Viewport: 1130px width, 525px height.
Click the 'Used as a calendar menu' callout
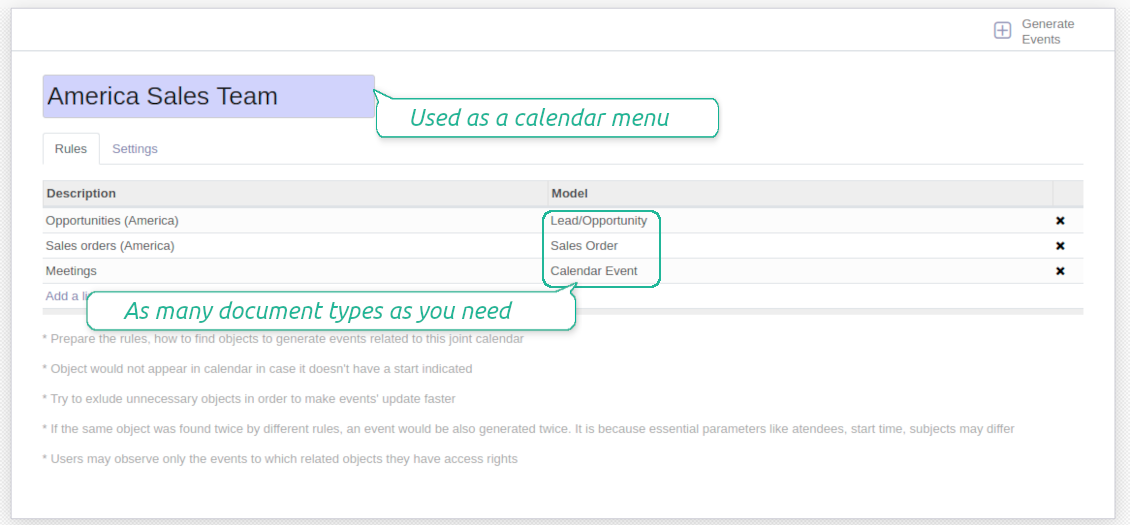[x=547, y=118]
